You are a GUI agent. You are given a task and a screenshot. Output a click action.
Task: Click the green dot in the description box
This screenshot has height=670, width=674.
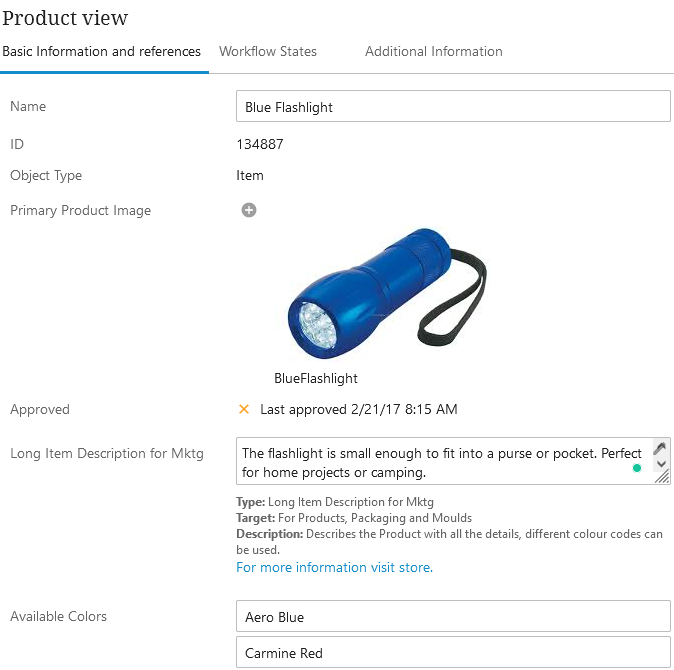[x=637, y=467]
